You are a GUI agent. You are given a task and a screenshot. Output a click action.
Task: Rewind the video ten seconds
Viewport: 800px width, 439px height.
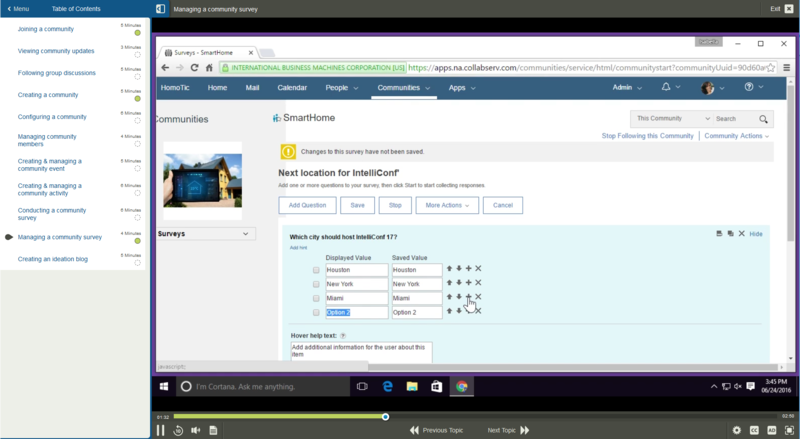[x=178, y=430]
